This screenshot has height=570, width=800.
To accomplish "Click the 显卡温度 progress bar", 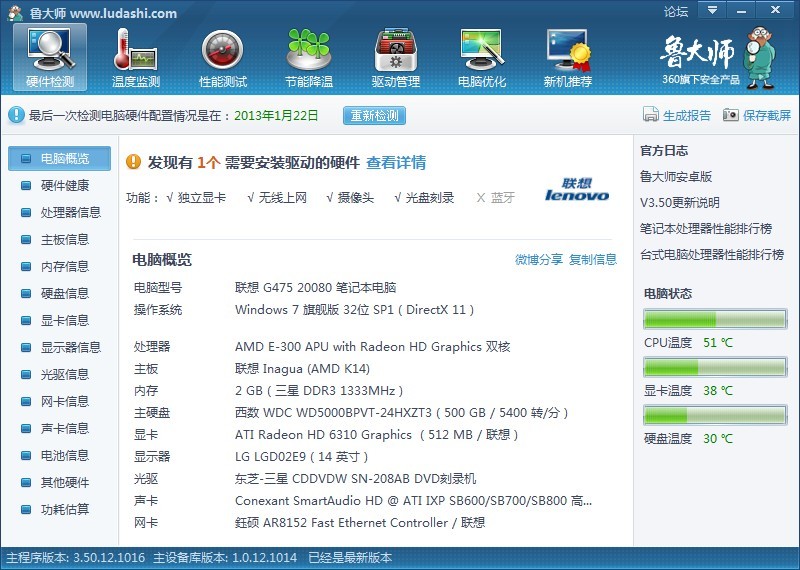I will click(x=715, y=367).
